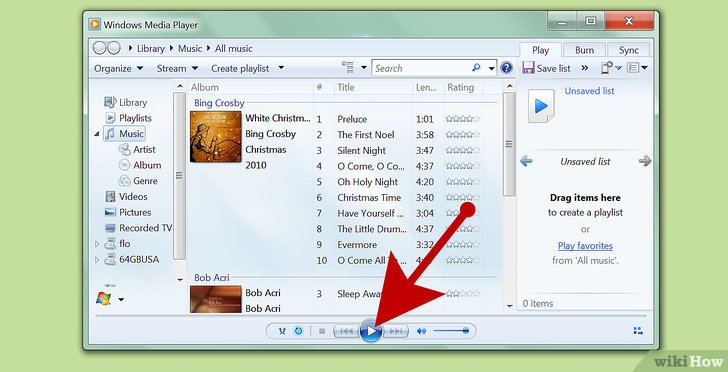The height and width of the screenshot is (372, 728).
Task: Show more list pane commands chevron
Action: (585, 68)
